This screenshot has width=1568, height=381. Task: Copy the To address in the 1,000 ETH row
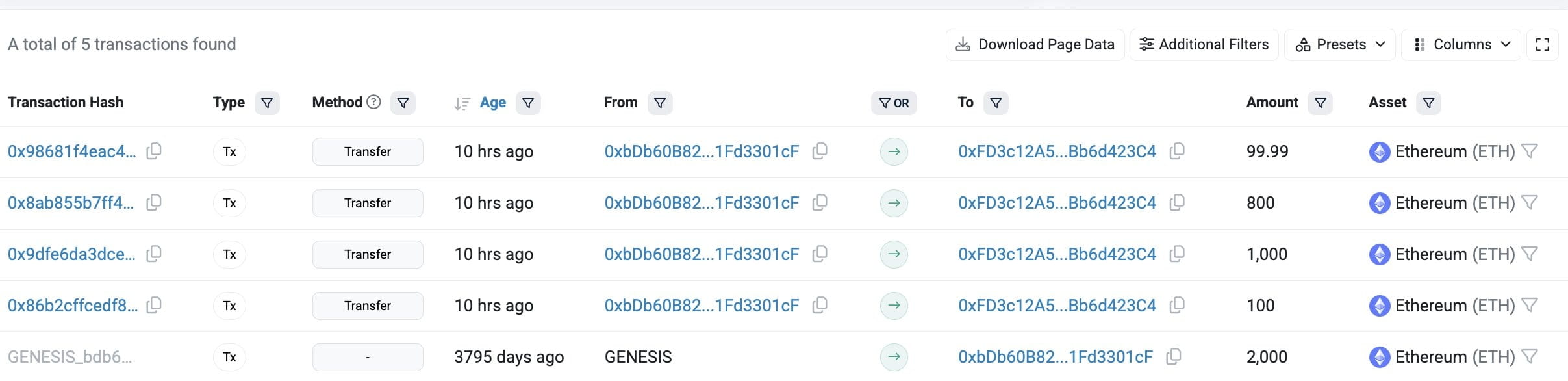(x=1176, y=254)
